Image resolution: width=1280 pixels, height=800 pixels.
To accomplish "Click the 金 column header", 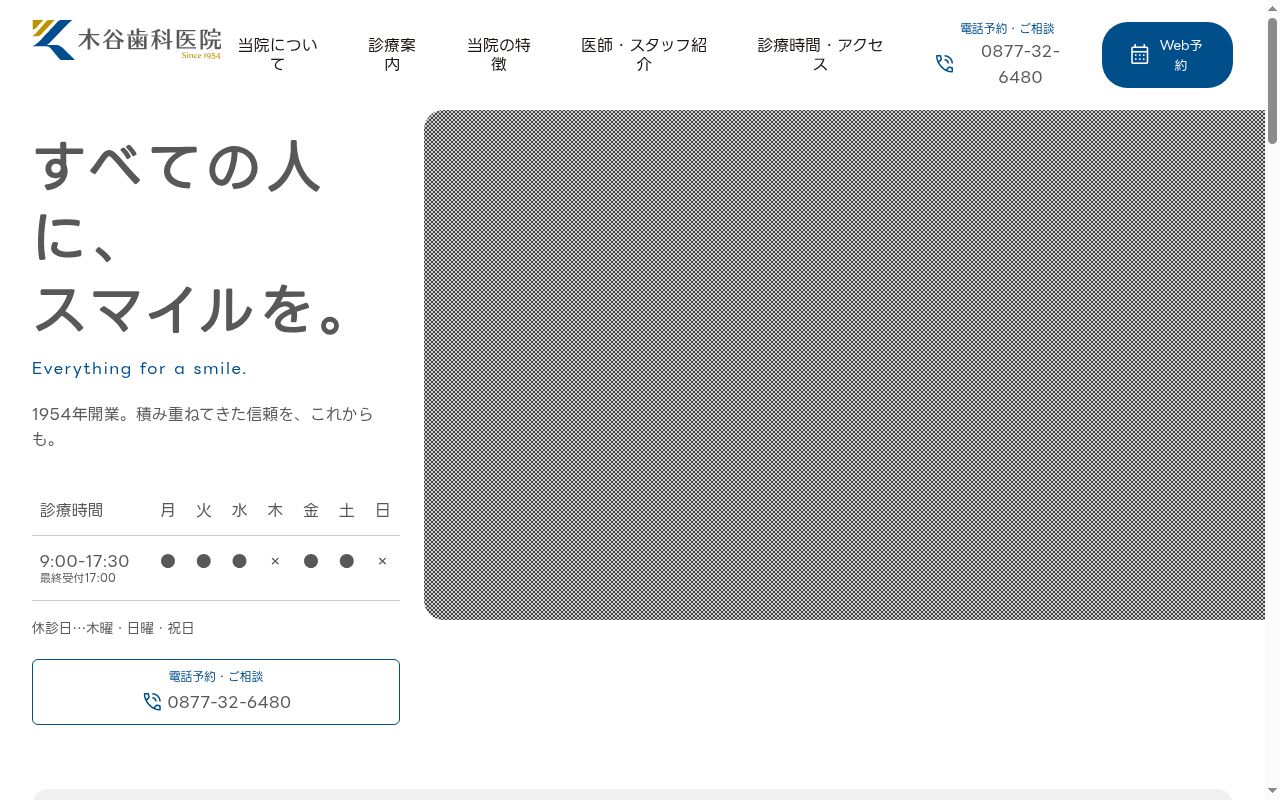I will pos(311,510).
